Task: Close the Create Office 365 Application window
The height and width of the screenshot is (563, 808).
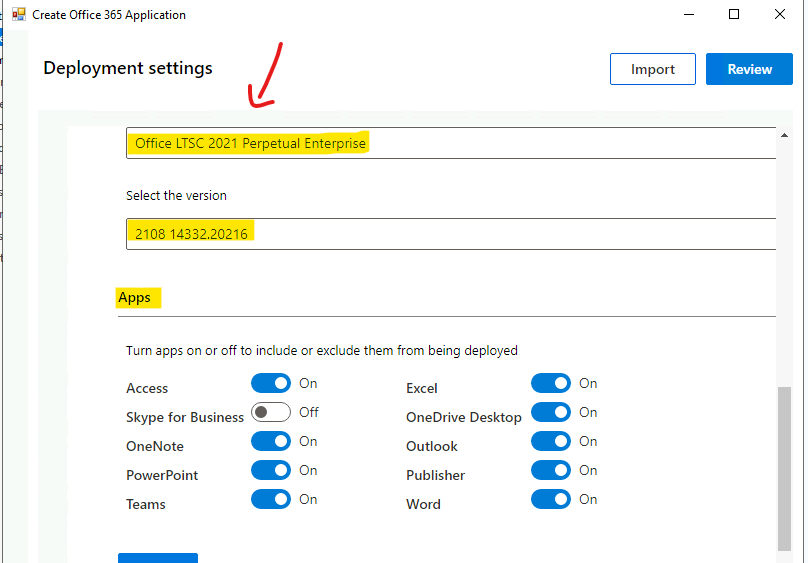Action: pyautogui.click(x=780, y=14)
